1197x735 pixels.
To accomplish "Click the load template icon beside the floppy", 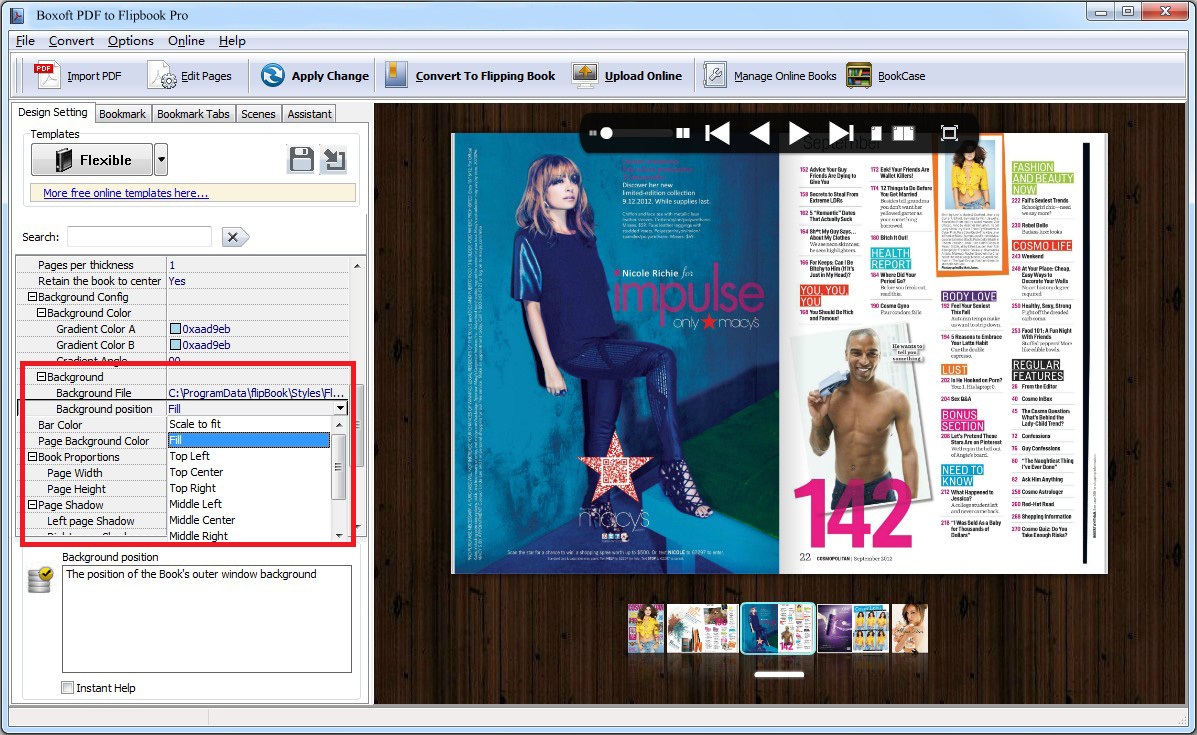I will pos(334,160).
